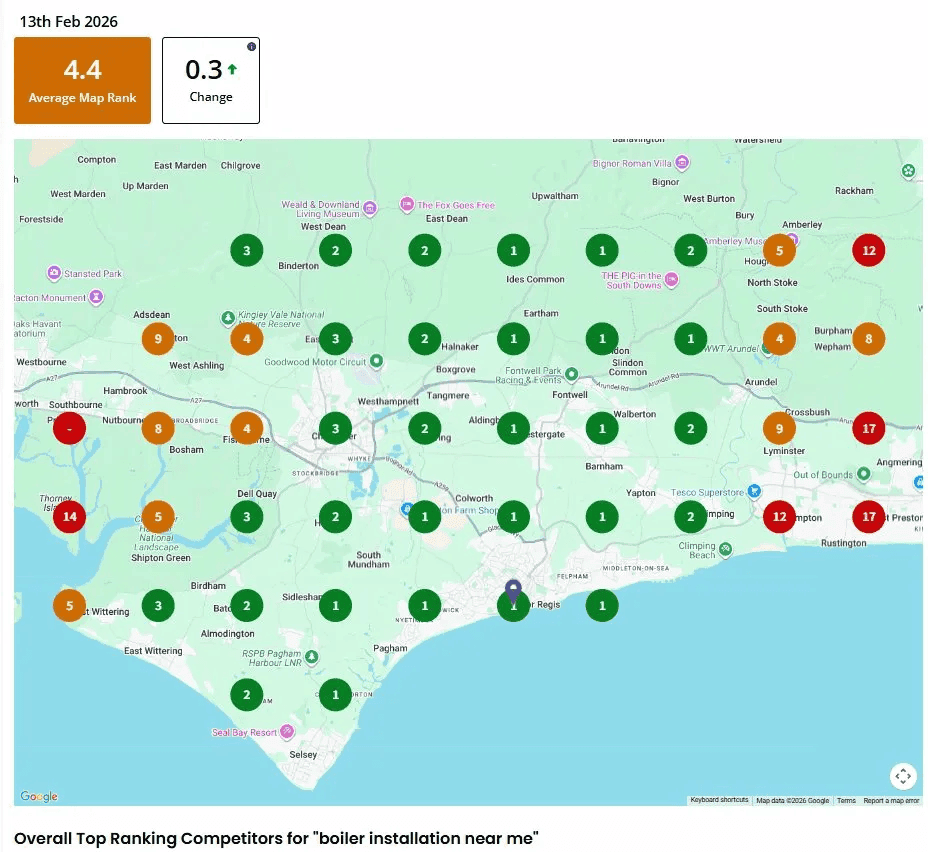This screenshot has height=852, width=928.
Task: Open Keyboard shortcuts
Action: (718, 800)
